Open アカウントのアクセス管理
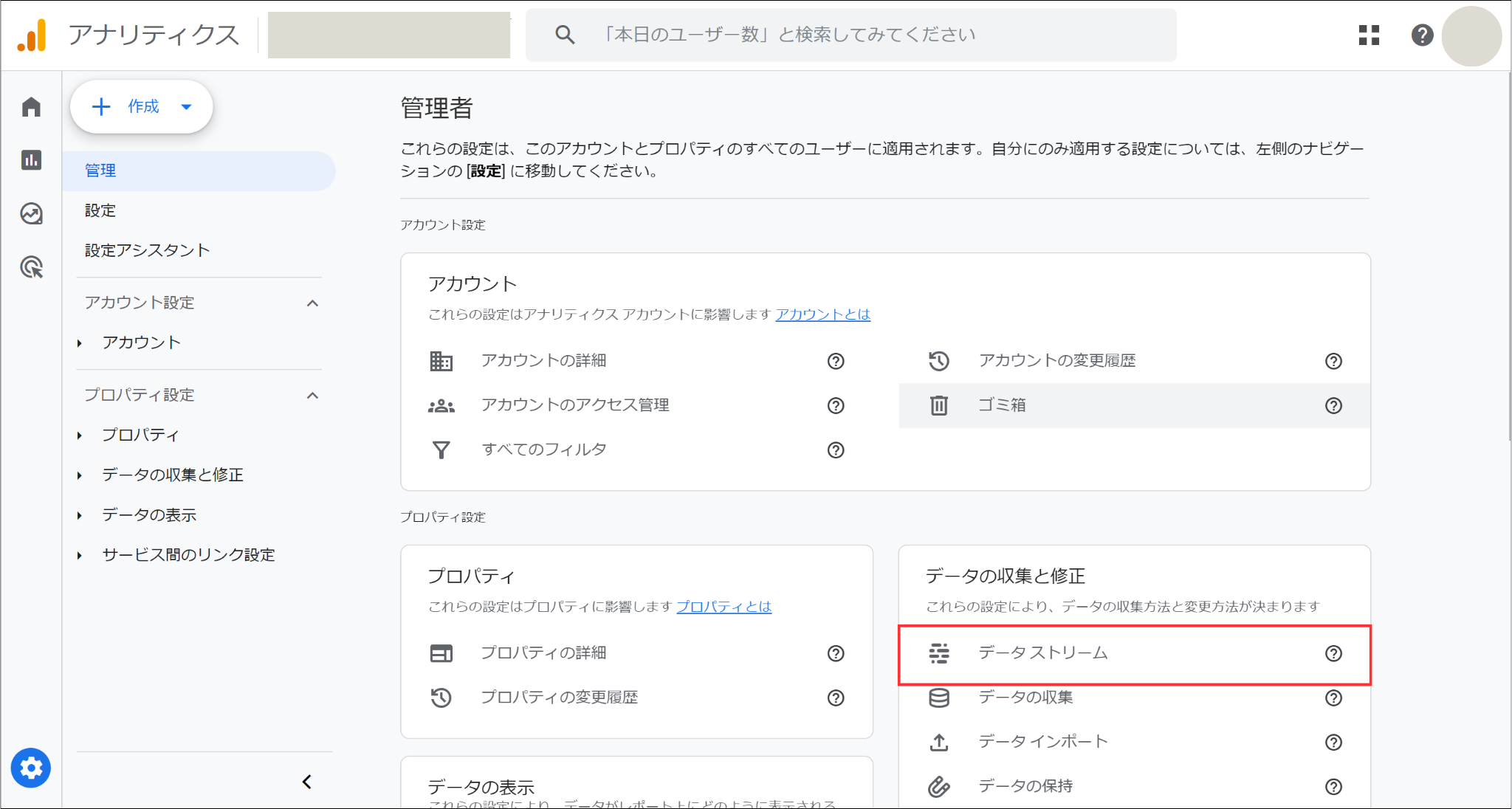 click(x=636, y=405)
